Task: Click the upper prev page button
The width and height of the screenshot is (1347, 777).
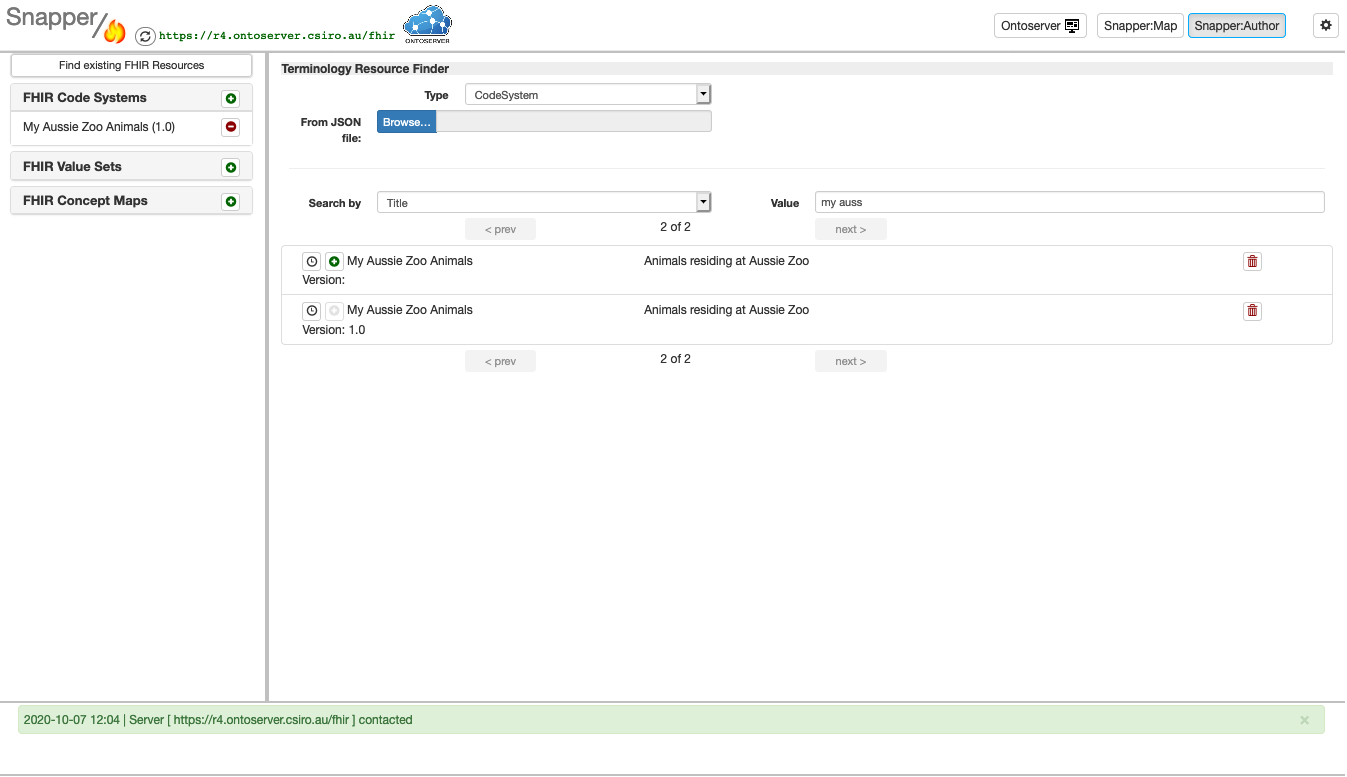Action: point(500,229)
